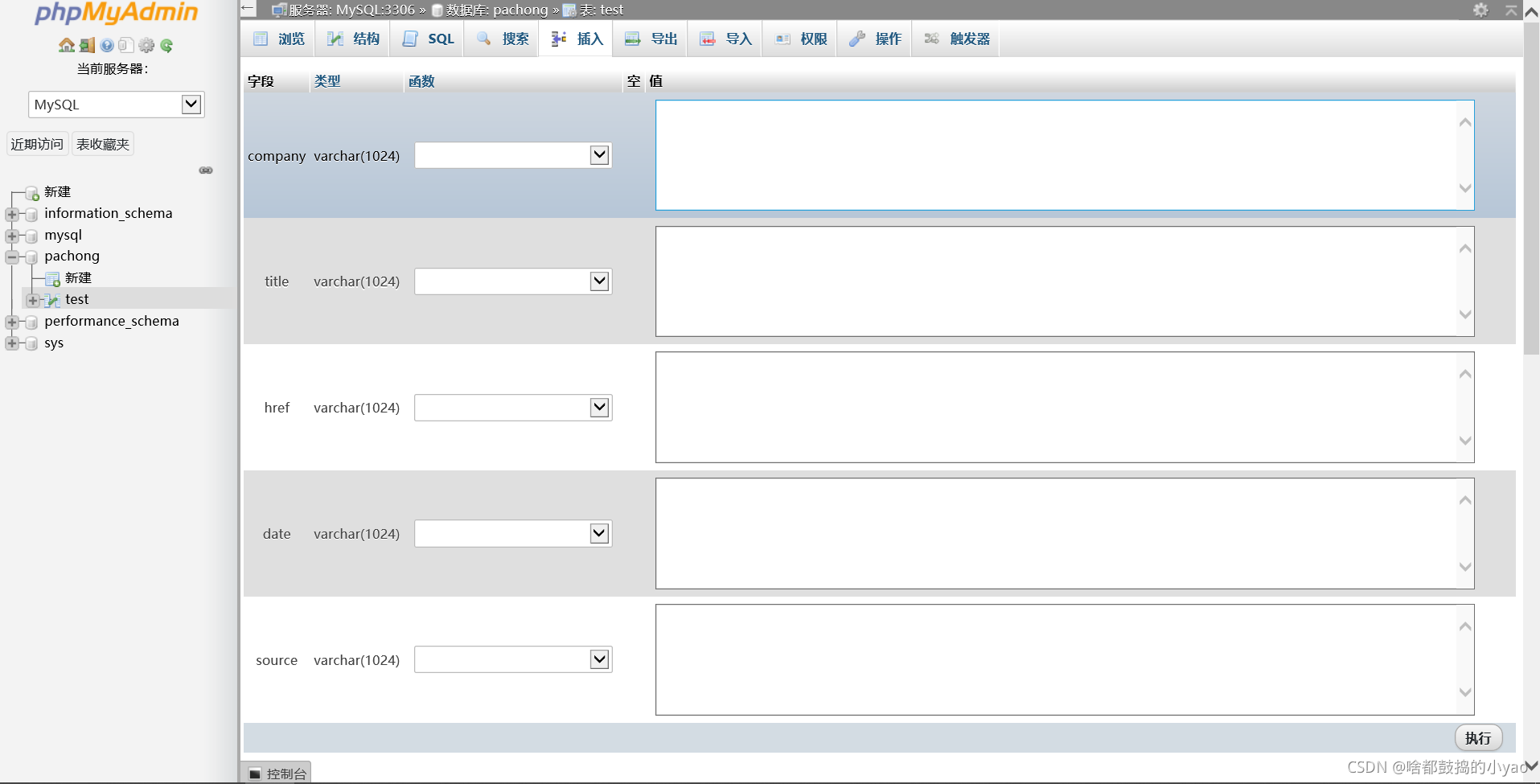The height and width of the screenshot is (784, 1540).
Task: Open the Privileges (权限) tab
Action: (800, 39)
